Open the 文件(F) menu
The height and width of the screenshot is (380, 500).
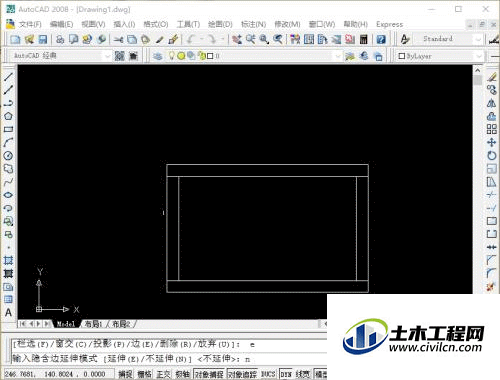(x=30, y=24)
